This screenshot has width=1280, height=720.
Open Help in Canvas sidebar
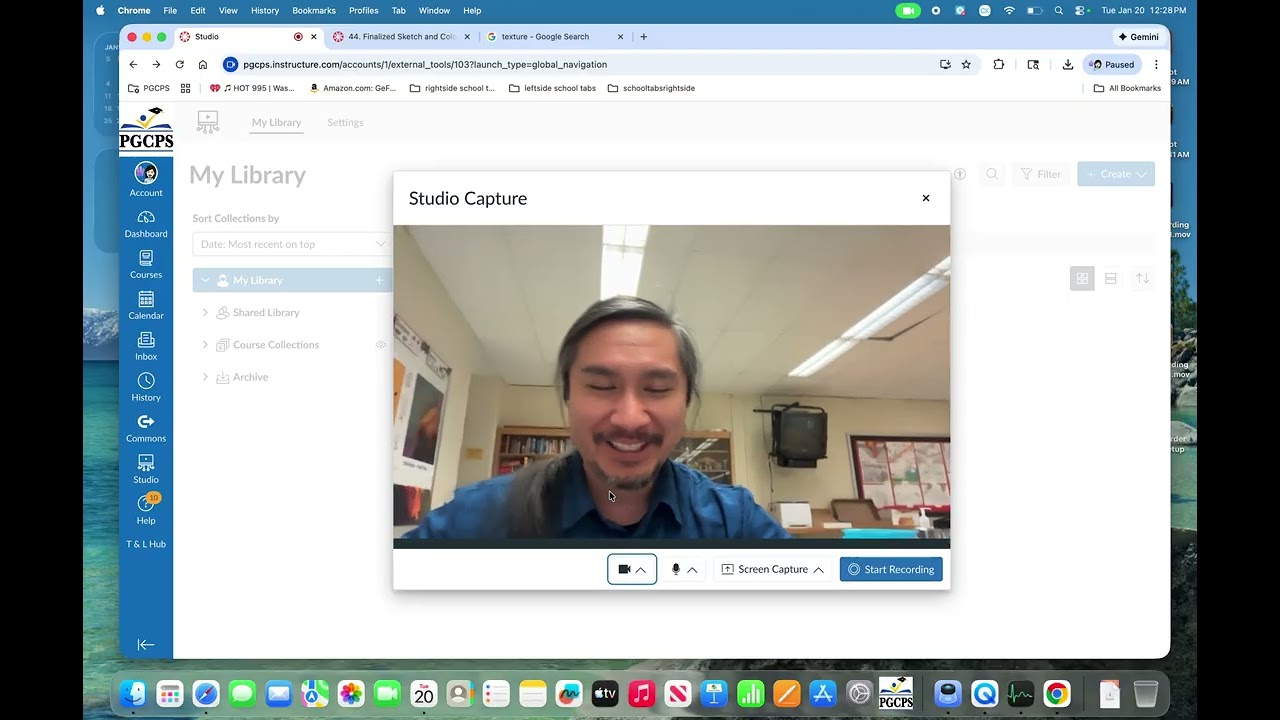(146, 510)
